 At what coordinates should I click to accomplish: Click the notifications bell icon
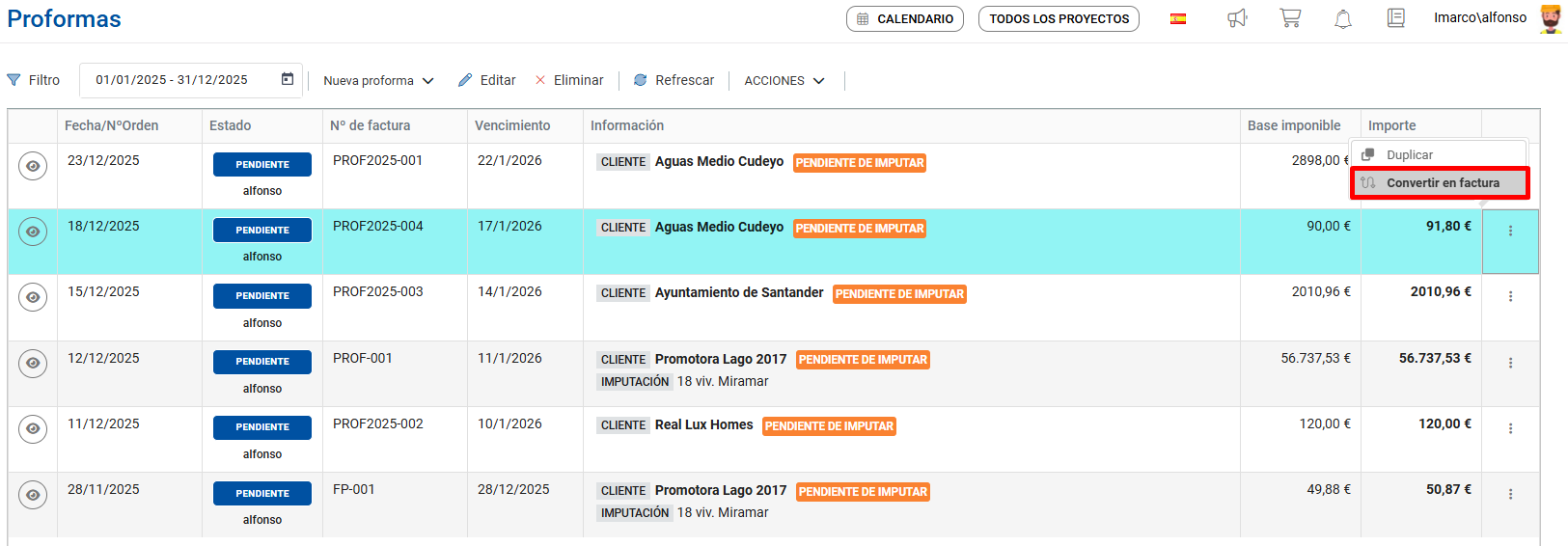1342,19
